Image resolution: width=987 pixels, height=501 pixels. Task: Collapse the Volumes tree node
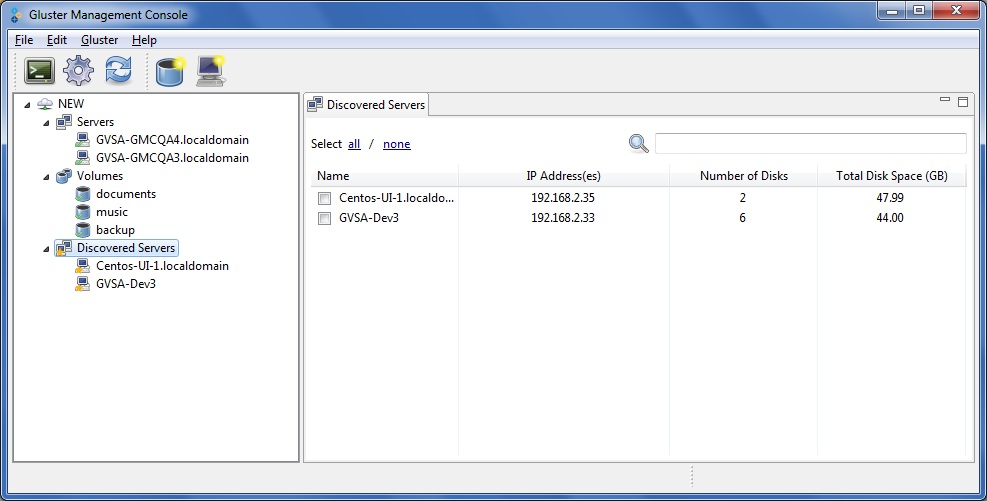45,176
